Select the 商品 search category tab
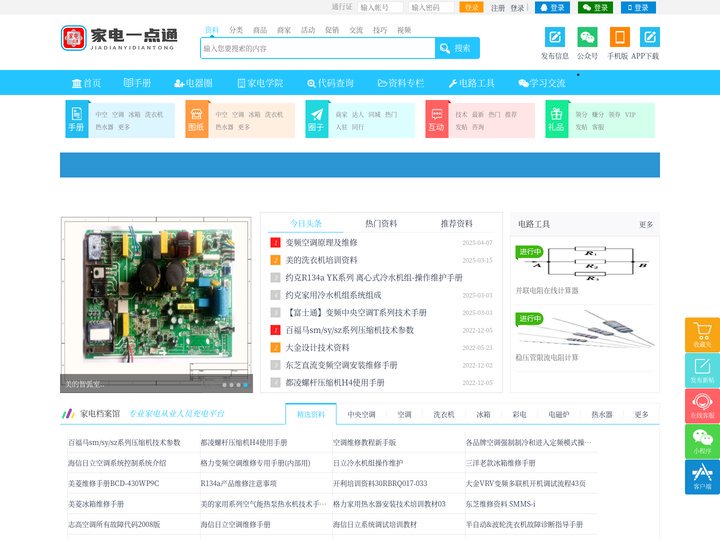 point(260,30)
